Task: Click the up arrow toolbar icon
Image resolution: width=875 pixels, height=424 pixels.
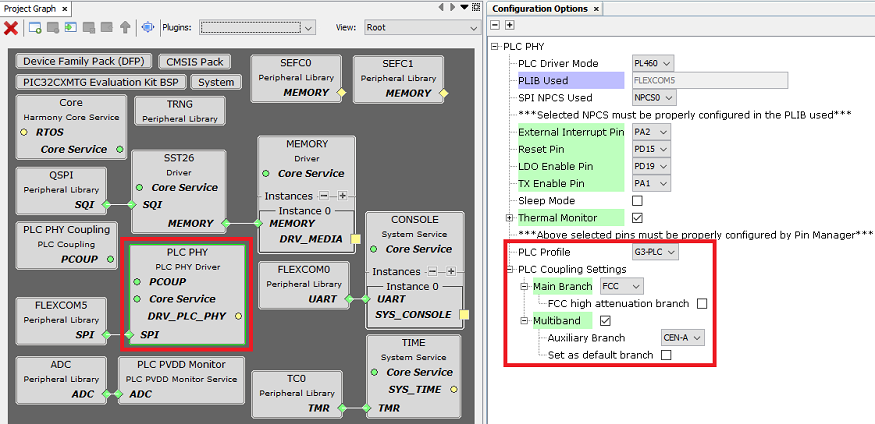Action: [125, 28]
